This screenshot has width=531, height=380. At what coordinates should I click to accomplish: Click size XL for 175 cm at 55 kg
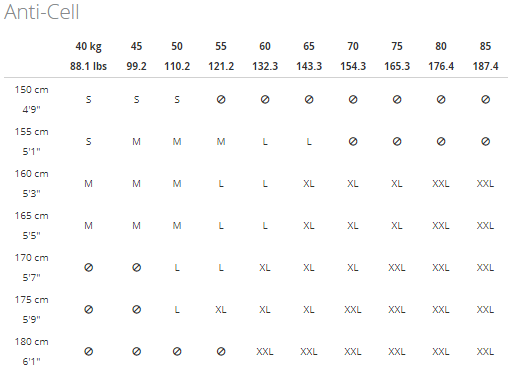click(x=221, y=310)
